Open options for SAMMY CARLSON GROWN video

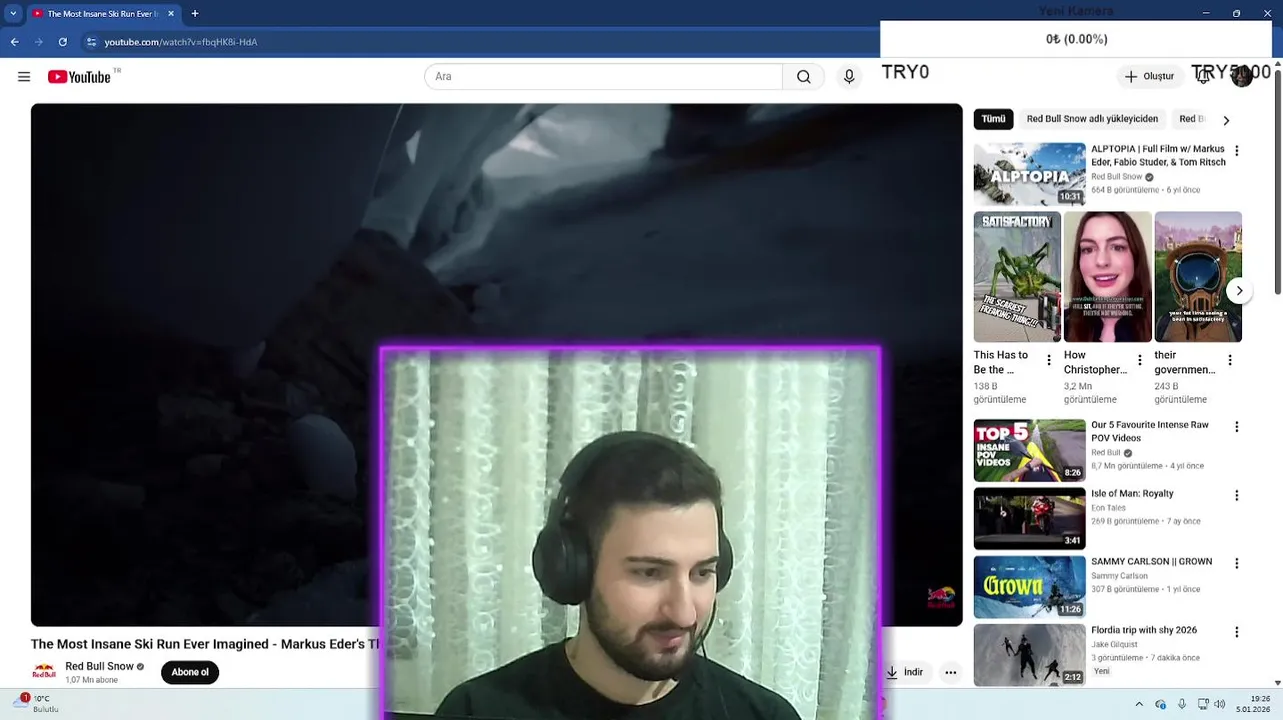(1236, 563)
